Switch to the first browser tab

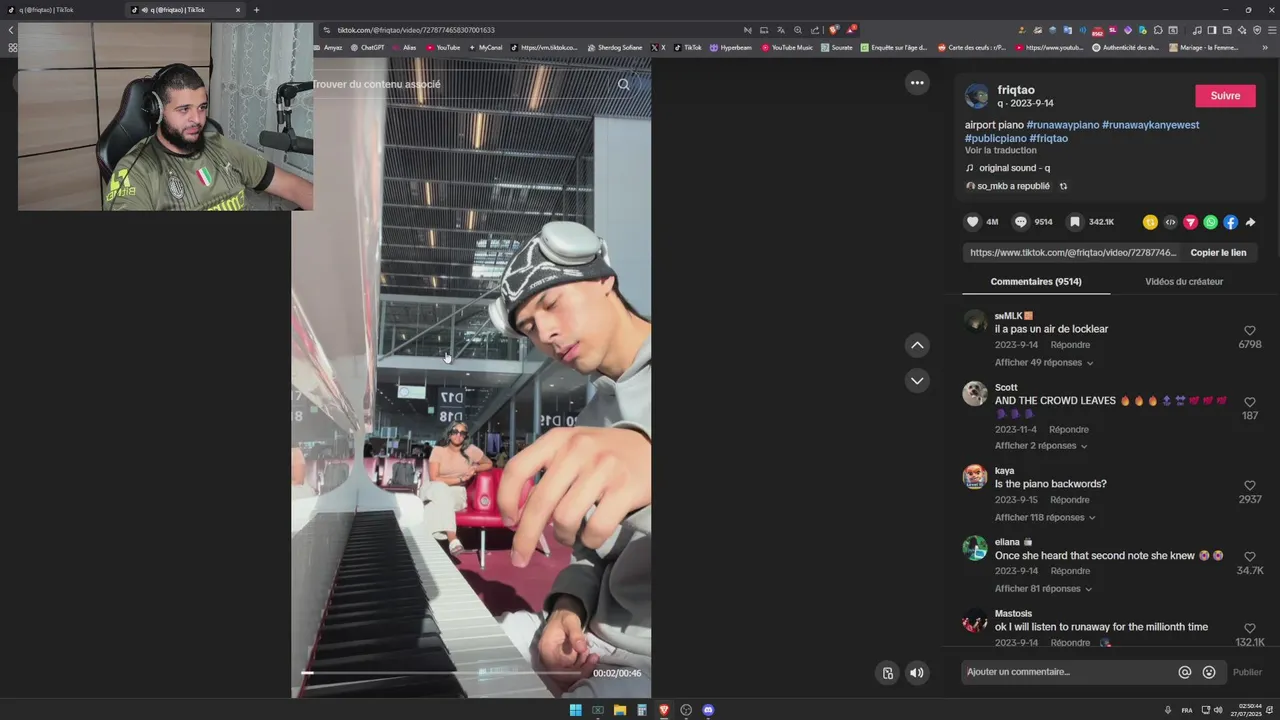pos(62,10)
